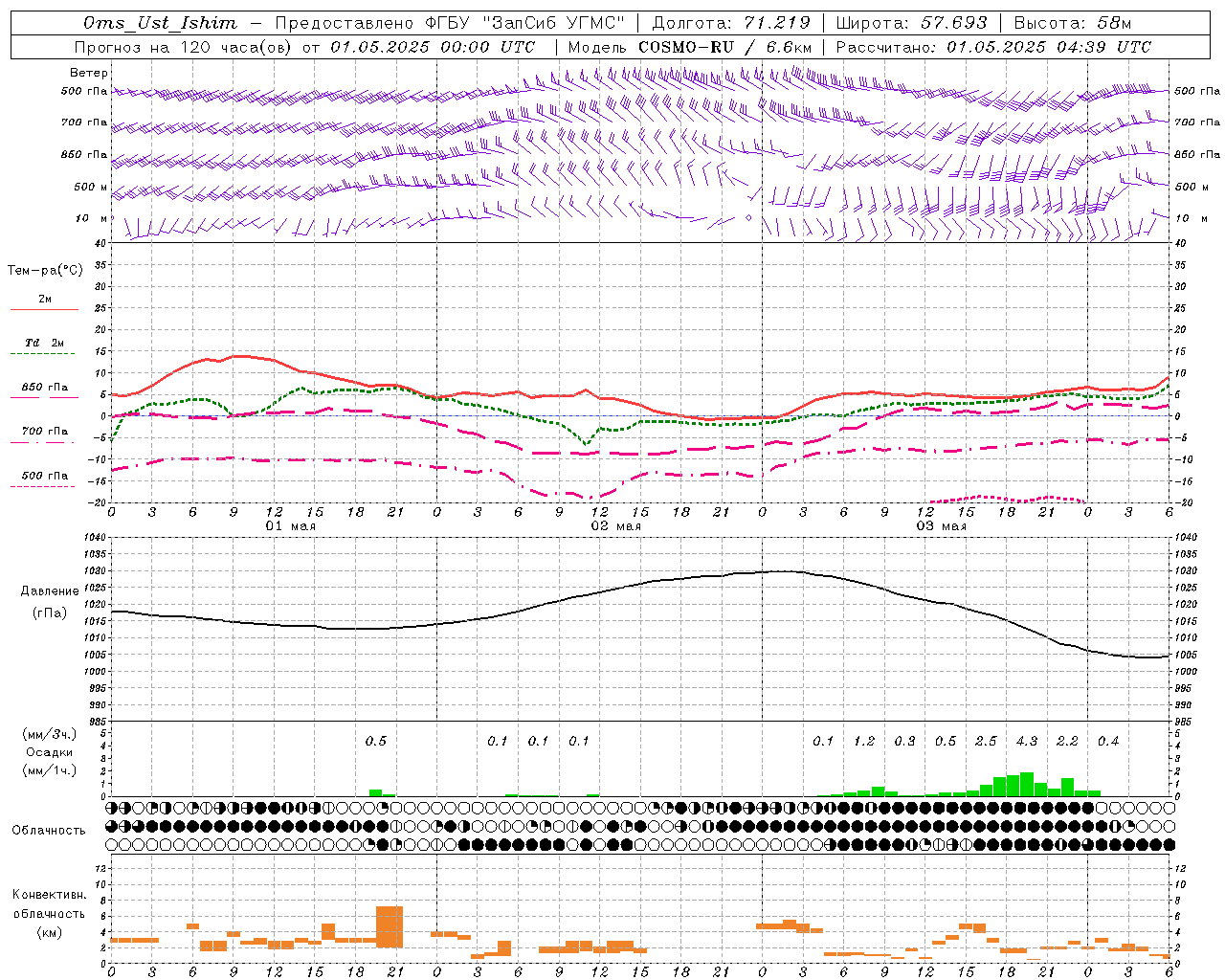Click the Долгота: 71.219 value
1225x980 pixels.
pyautogui.click(x=731, y=23)
